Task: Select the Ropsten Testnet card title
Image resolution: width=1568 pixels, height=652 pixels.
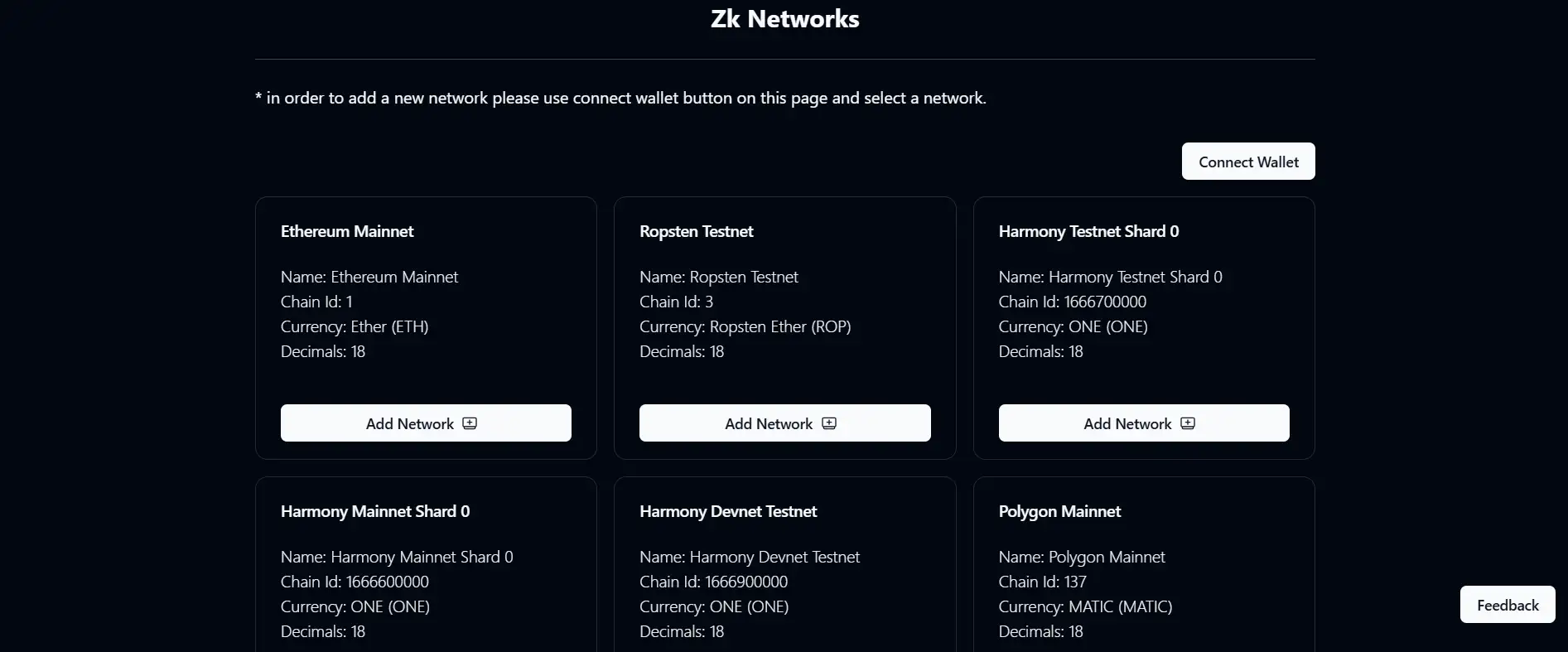Action: (x=696, y=231)
